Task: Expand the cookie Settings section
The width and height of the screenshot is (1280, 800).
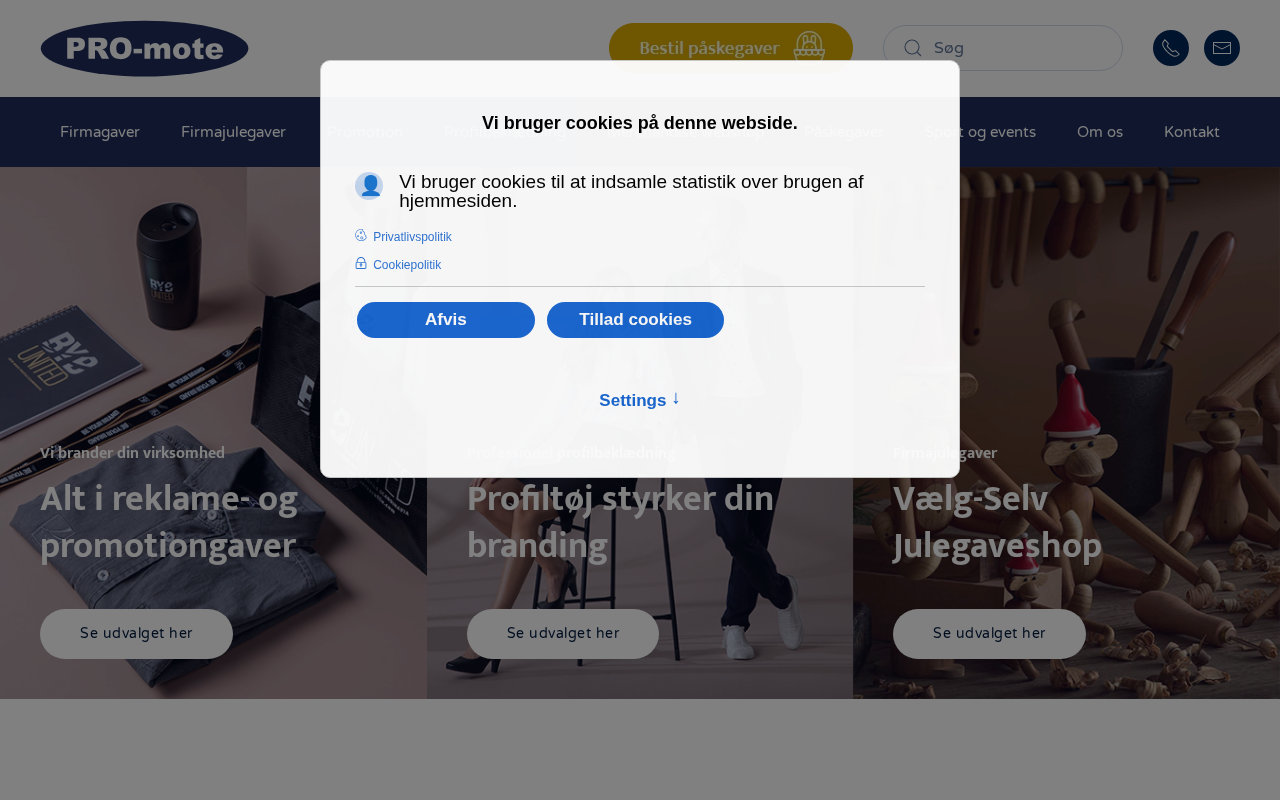Action: coord(640,400)
